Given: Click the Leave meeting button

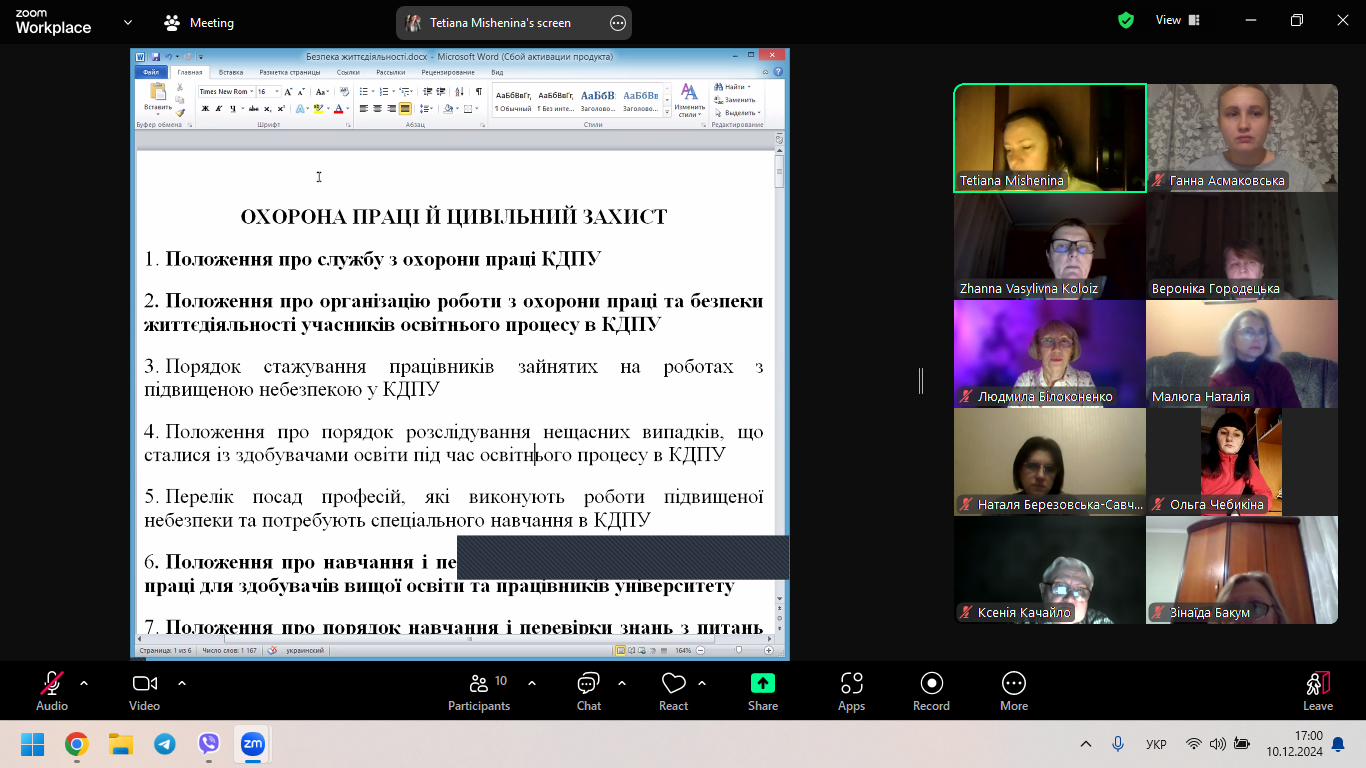Looking at the screenshot, I should tap(1318, 692).
